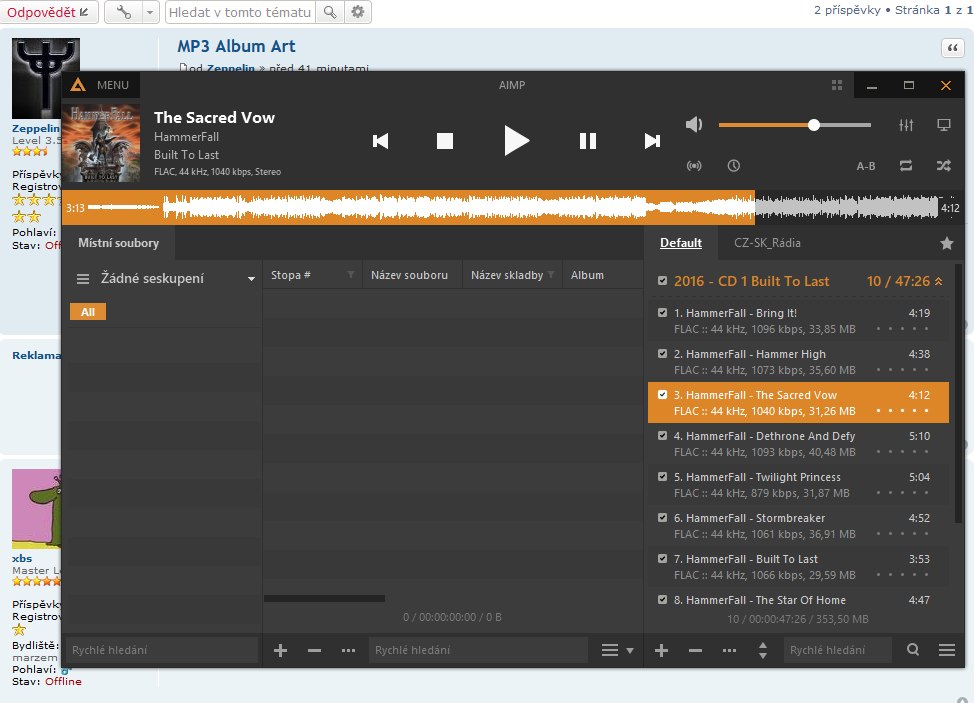Uncheck track 4 Dethrone And Defy
This screenshot has height=703, width=974.
[662, 436]
